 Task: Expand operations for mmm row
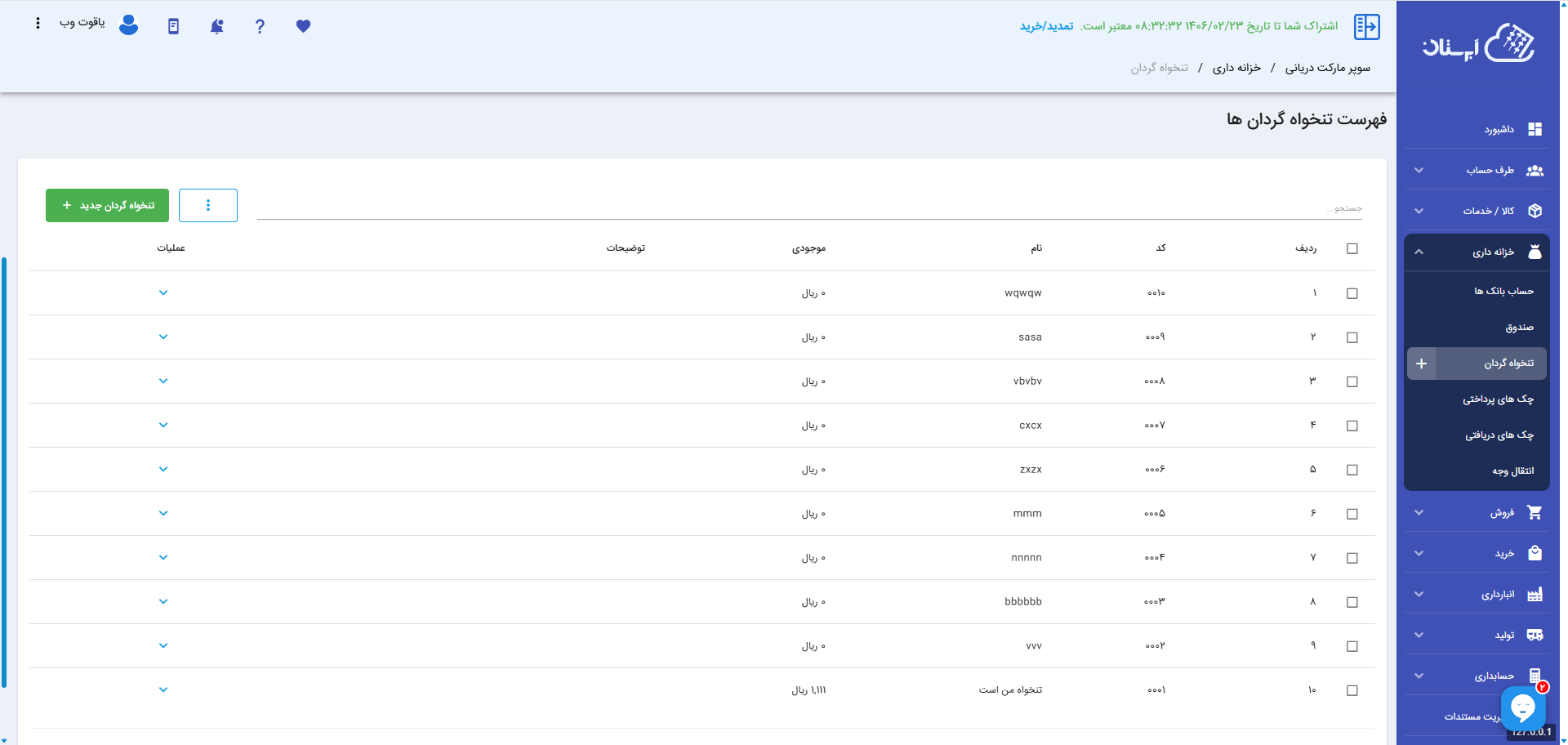[x=163, y=513]
